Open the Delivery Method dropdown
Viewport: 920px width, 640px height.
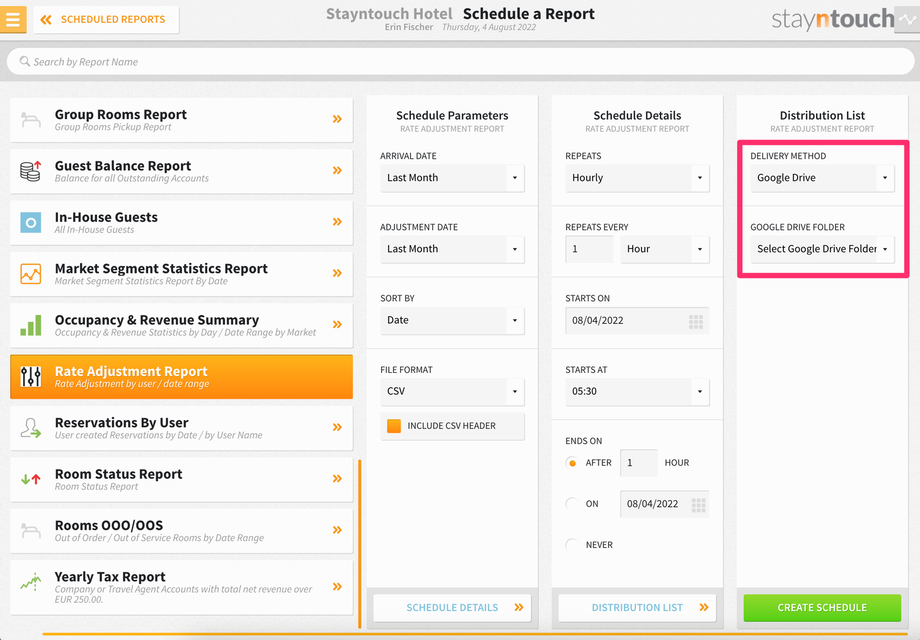tap(822, 178)
